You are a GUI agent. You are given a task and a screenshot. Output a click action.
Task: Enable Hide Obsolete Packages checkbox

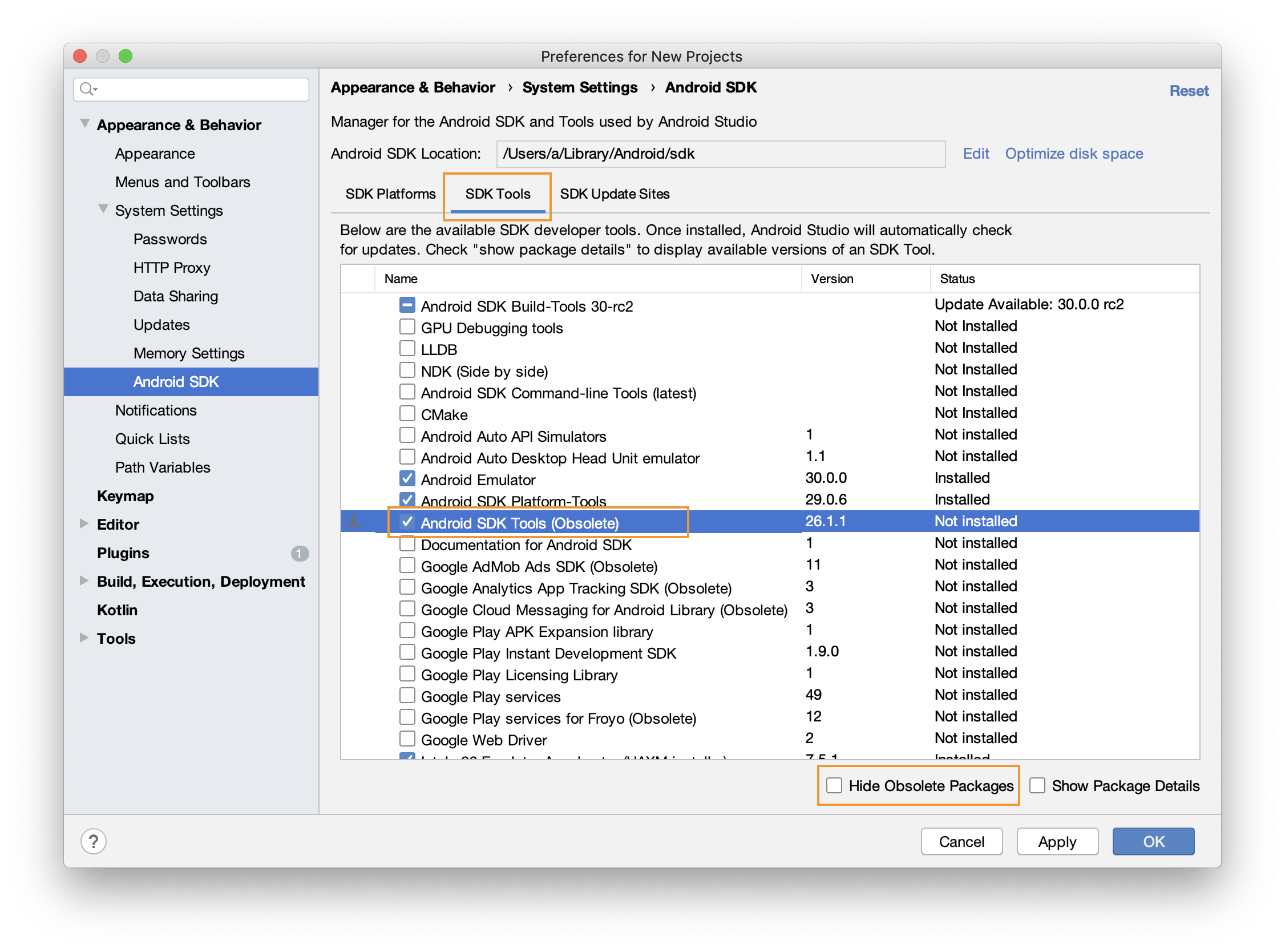coord(834,785)
